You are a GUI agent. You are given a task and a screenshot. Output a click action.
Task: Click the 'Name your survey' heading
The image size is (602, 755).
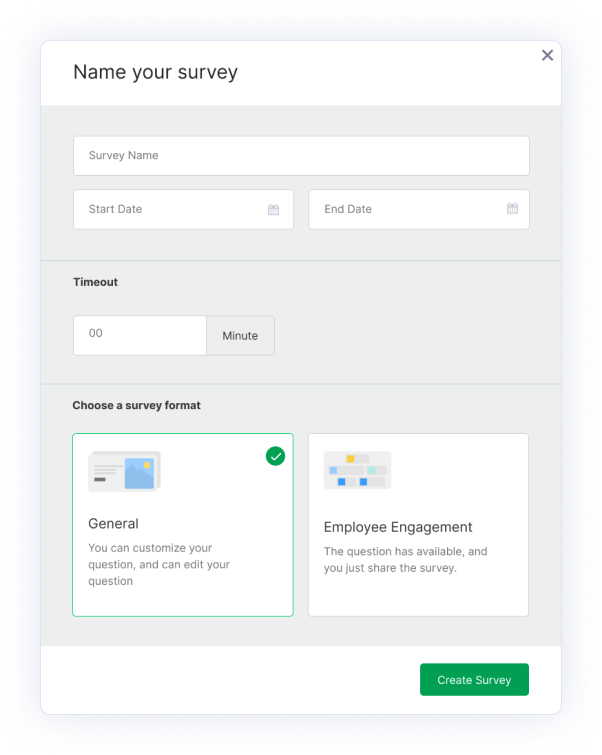coord(155,72)
